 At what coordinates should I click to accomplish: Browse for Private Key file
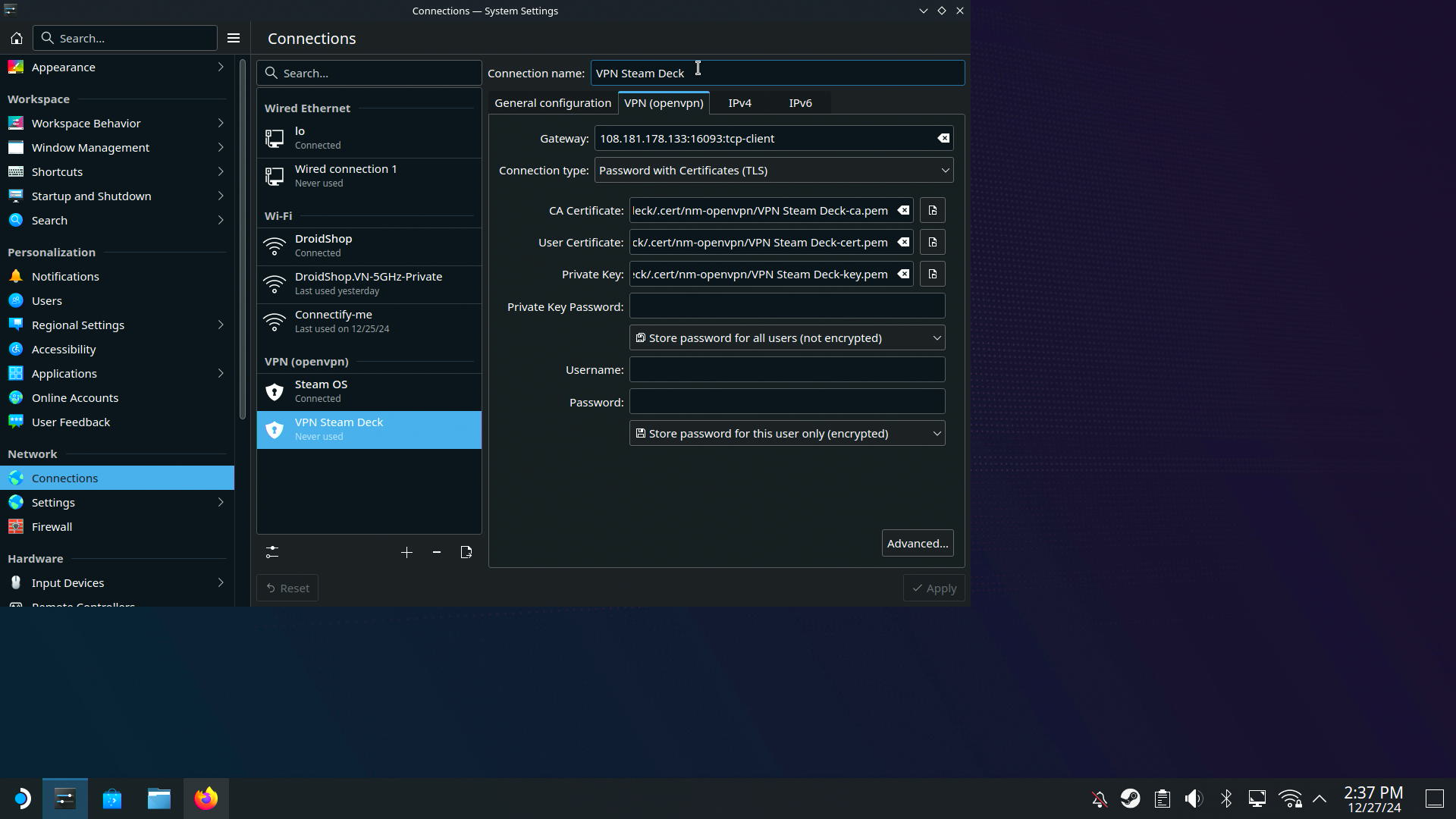tap(933, 274)
